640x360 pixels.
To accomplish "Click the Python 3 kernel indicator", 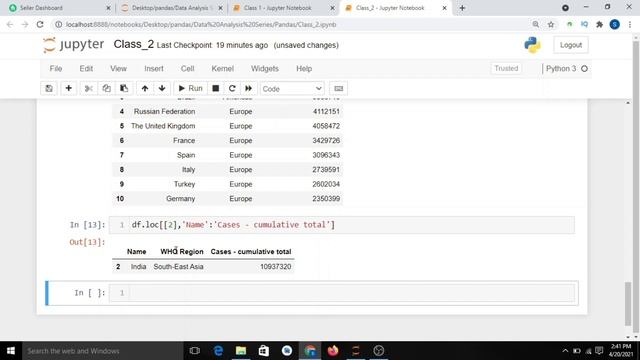I will pos(567,69).
